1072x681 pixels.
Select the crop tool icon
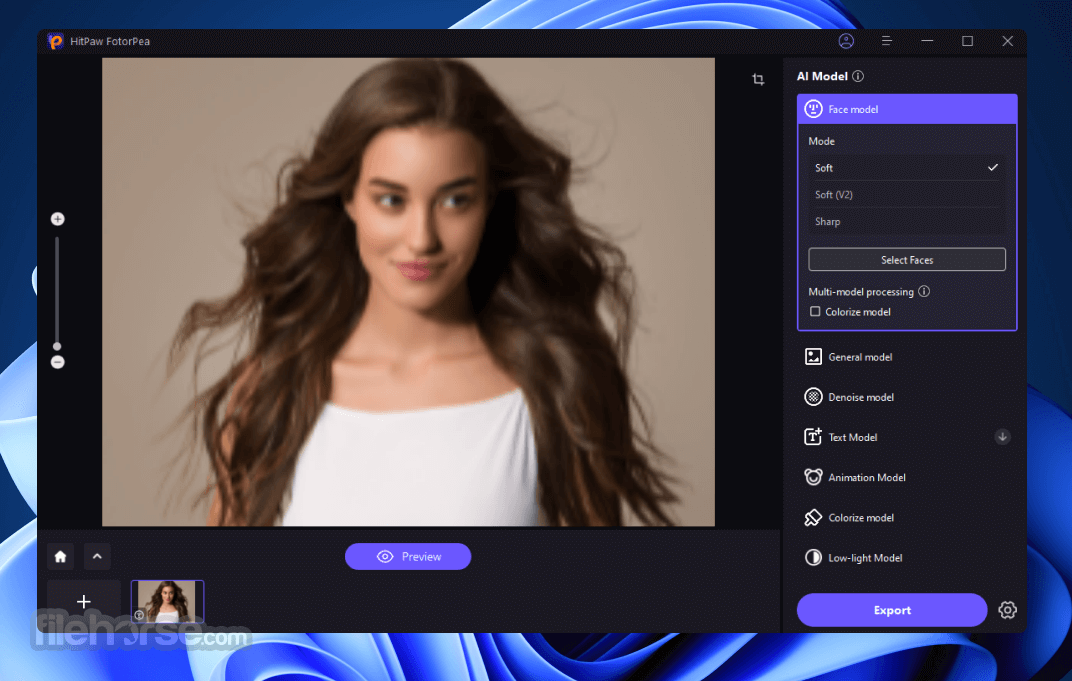tap(758, 79)
